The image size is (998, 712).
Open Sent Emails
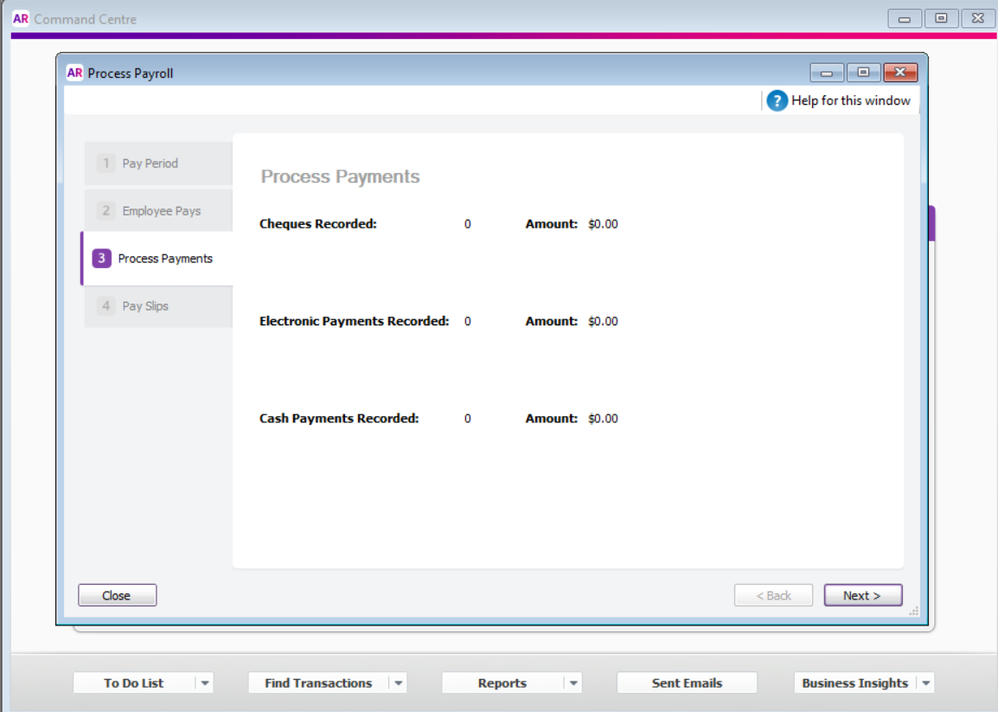pyautogui.click(x=687, y=683)
